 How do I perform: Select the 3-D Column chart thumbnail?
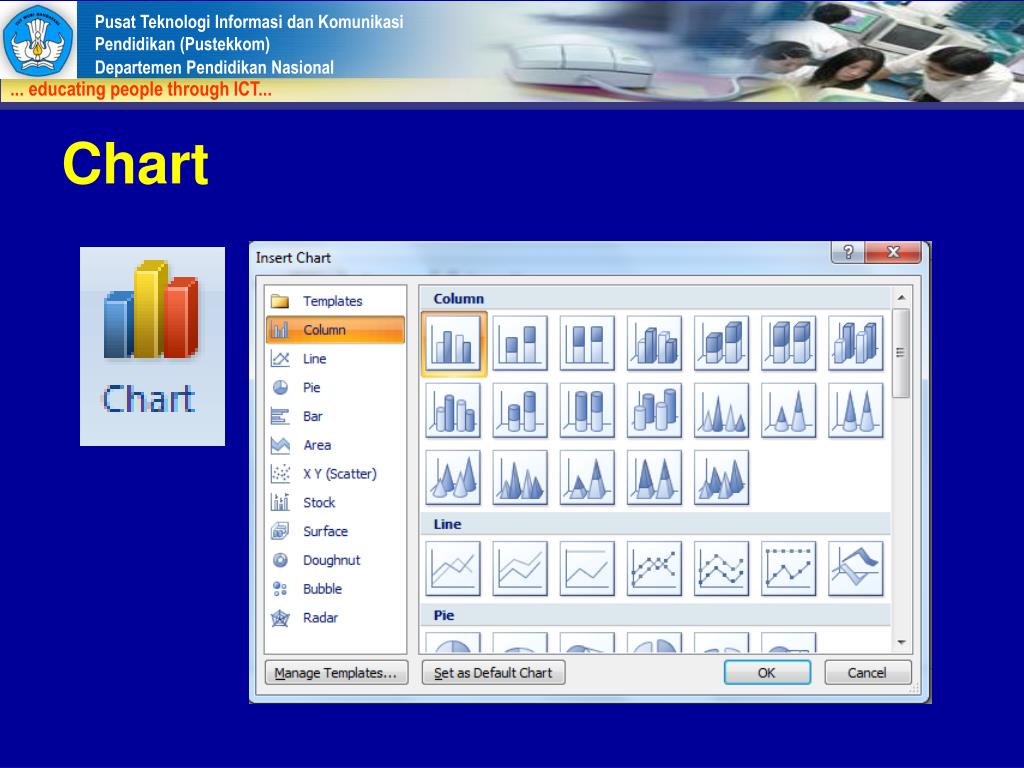point(856,344)
